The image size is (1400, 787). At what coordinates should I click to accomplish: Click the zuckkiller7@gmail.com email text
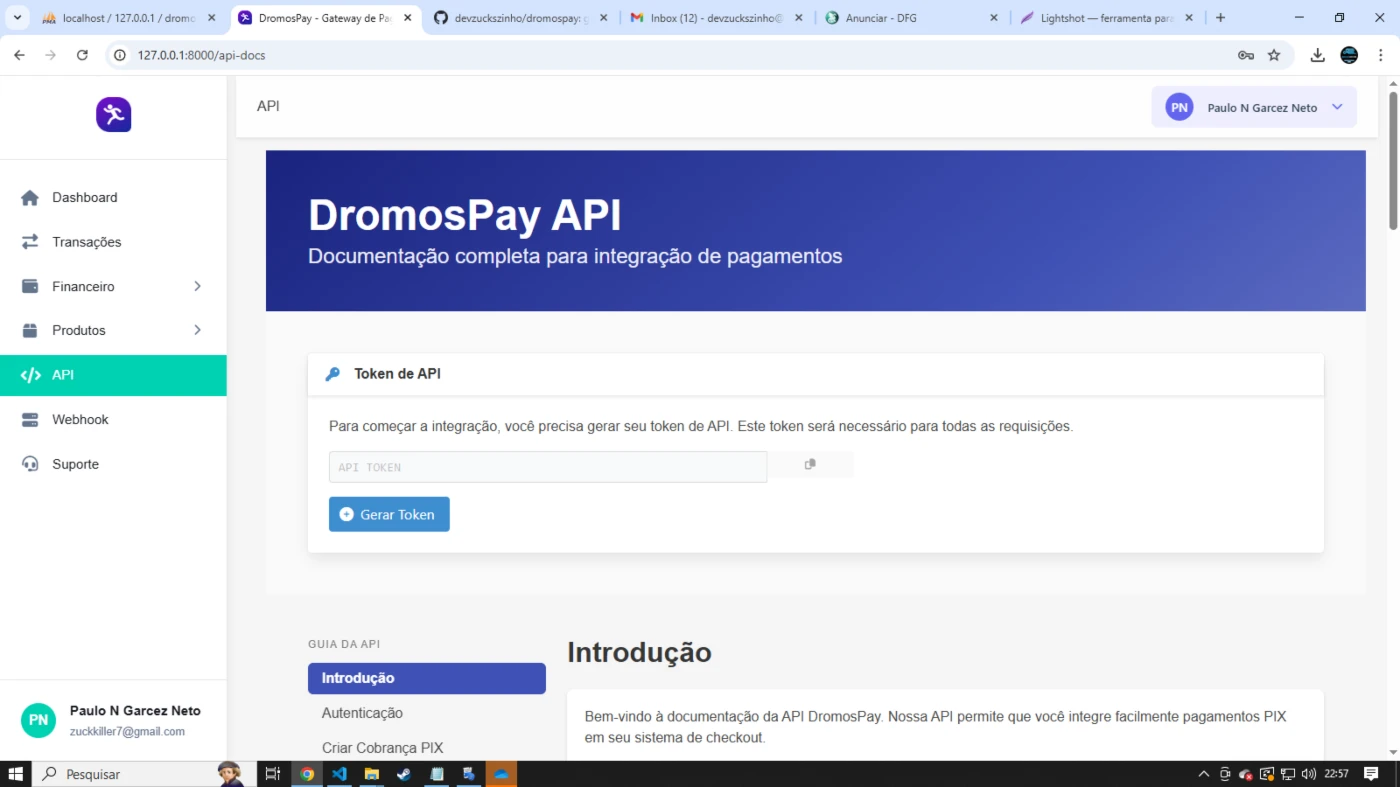pyautogui.click(x=127, y=732)
